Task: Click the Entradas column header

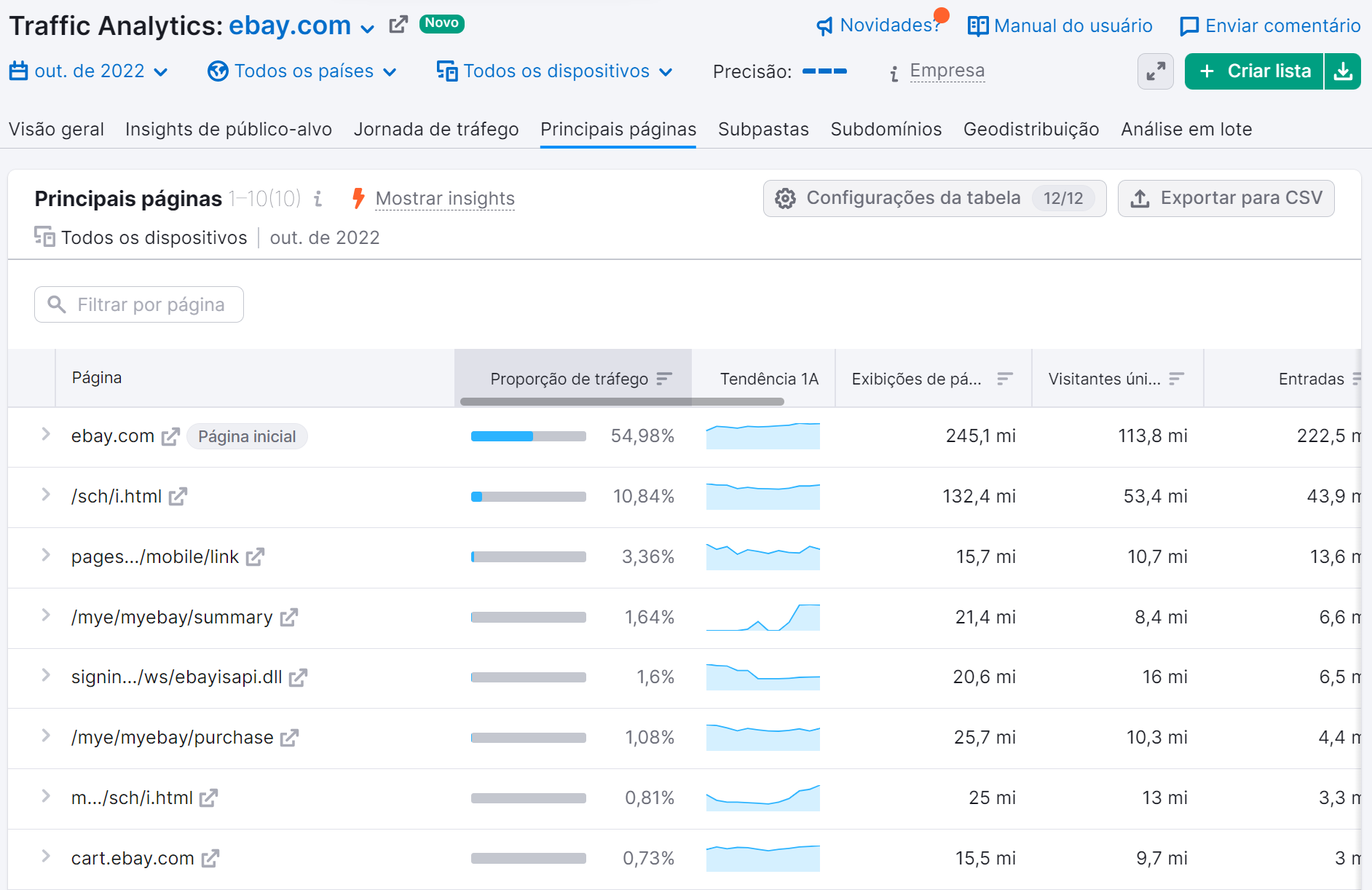Action: click(1312, 379)
